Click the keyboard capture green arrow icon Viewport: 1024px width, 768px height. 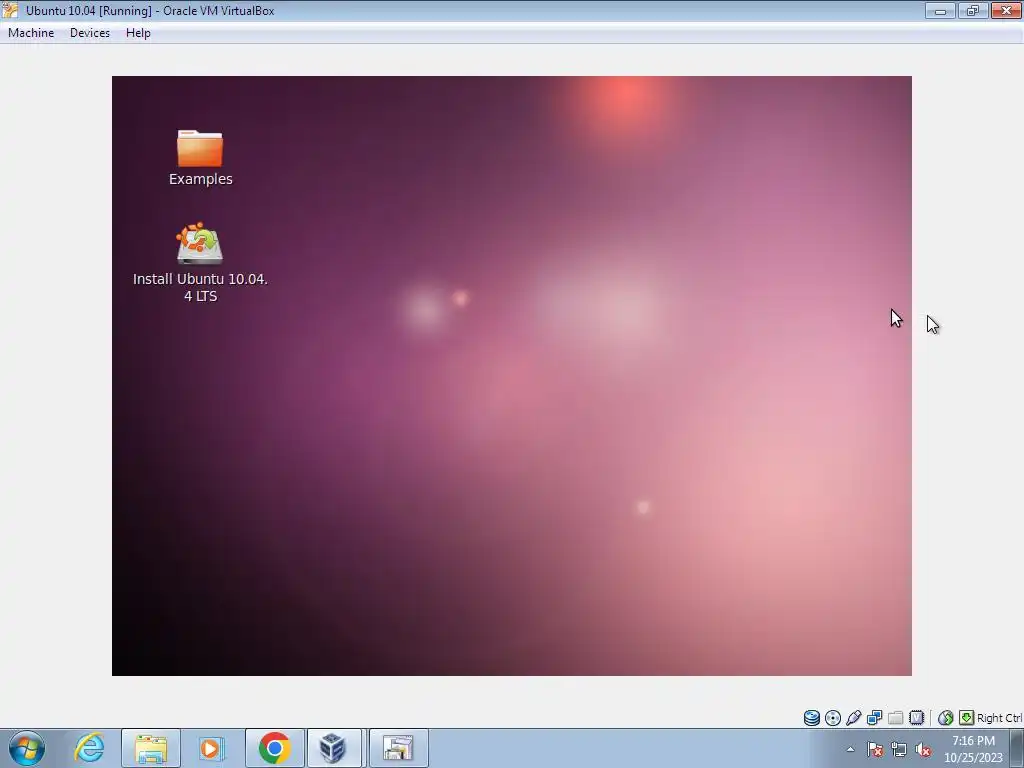(966, 718)
